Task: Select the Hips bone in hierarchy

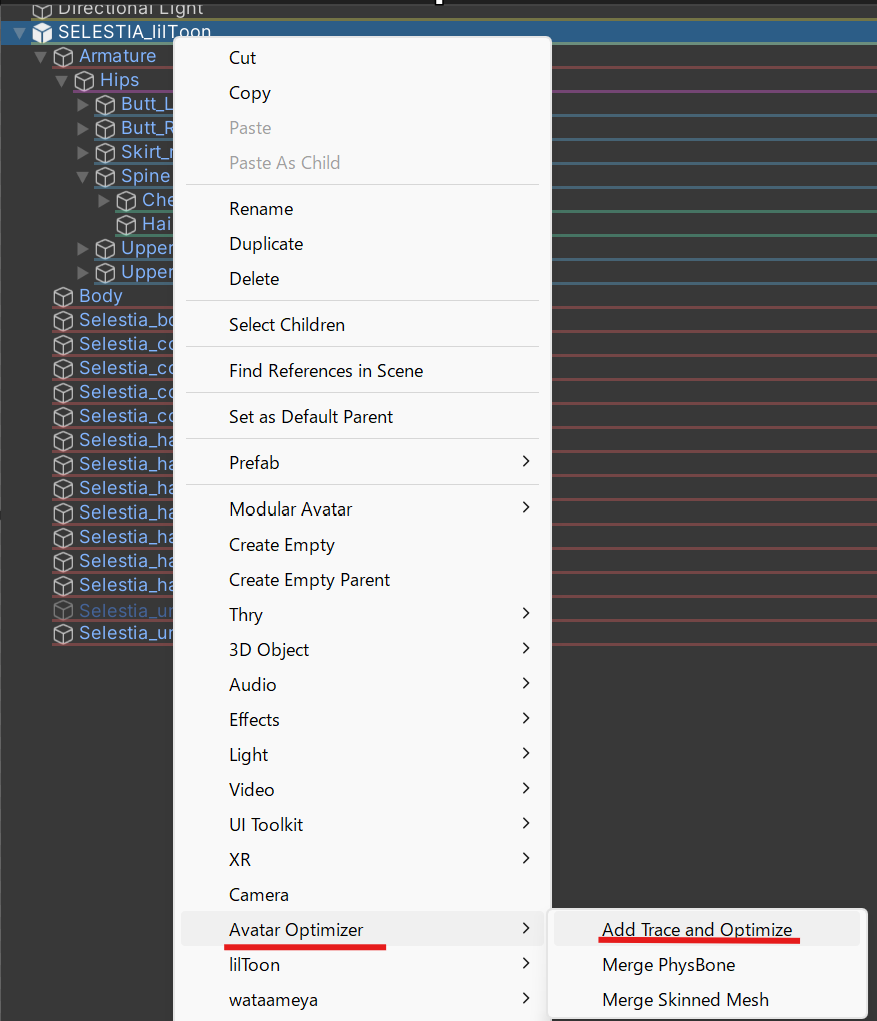Action: coord(119,80)
